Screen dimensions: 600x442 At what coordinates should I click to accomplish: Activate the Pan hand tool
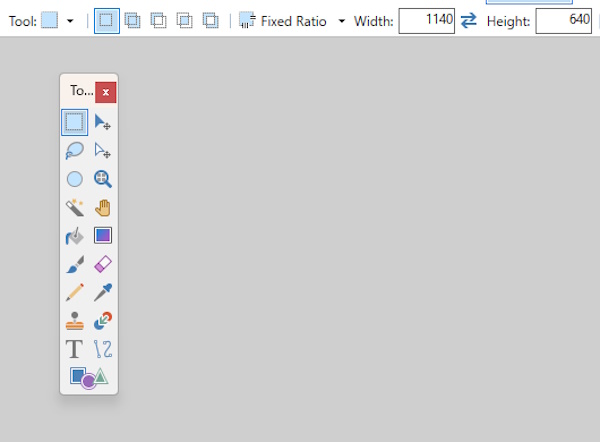pyautogui.click(x=102, y=208)
